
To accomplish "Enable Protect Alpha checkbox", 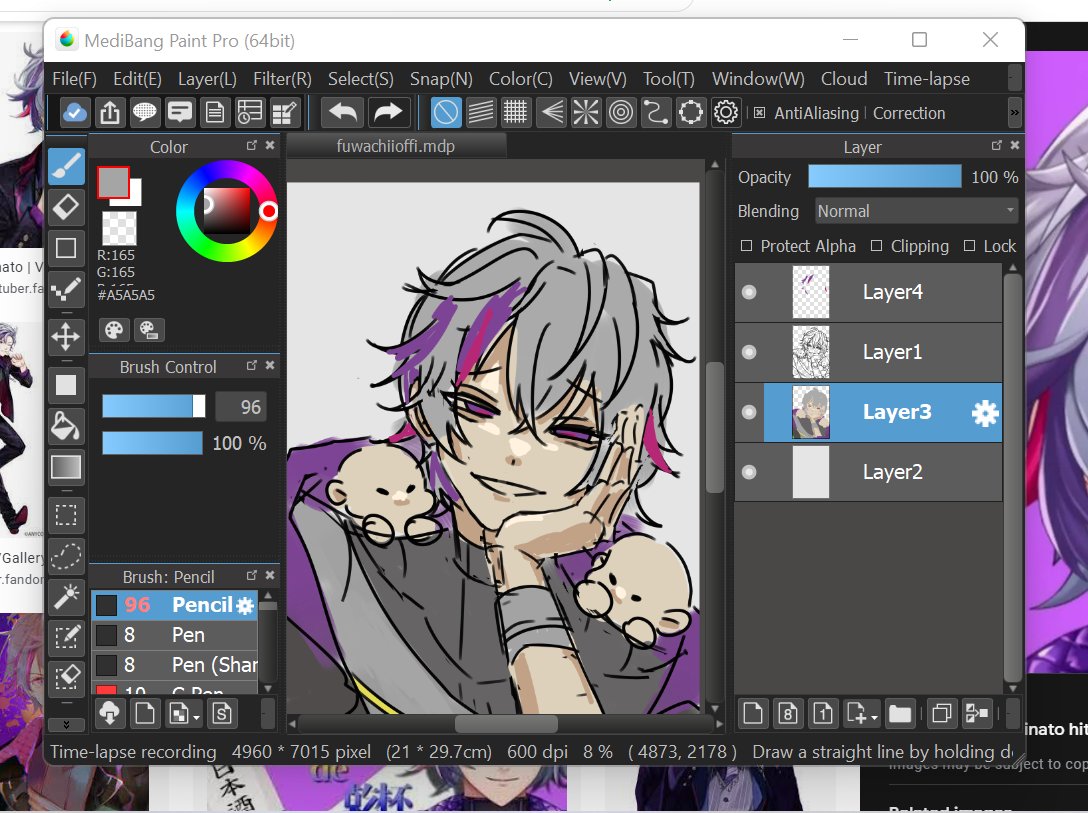I will [747, 246].
